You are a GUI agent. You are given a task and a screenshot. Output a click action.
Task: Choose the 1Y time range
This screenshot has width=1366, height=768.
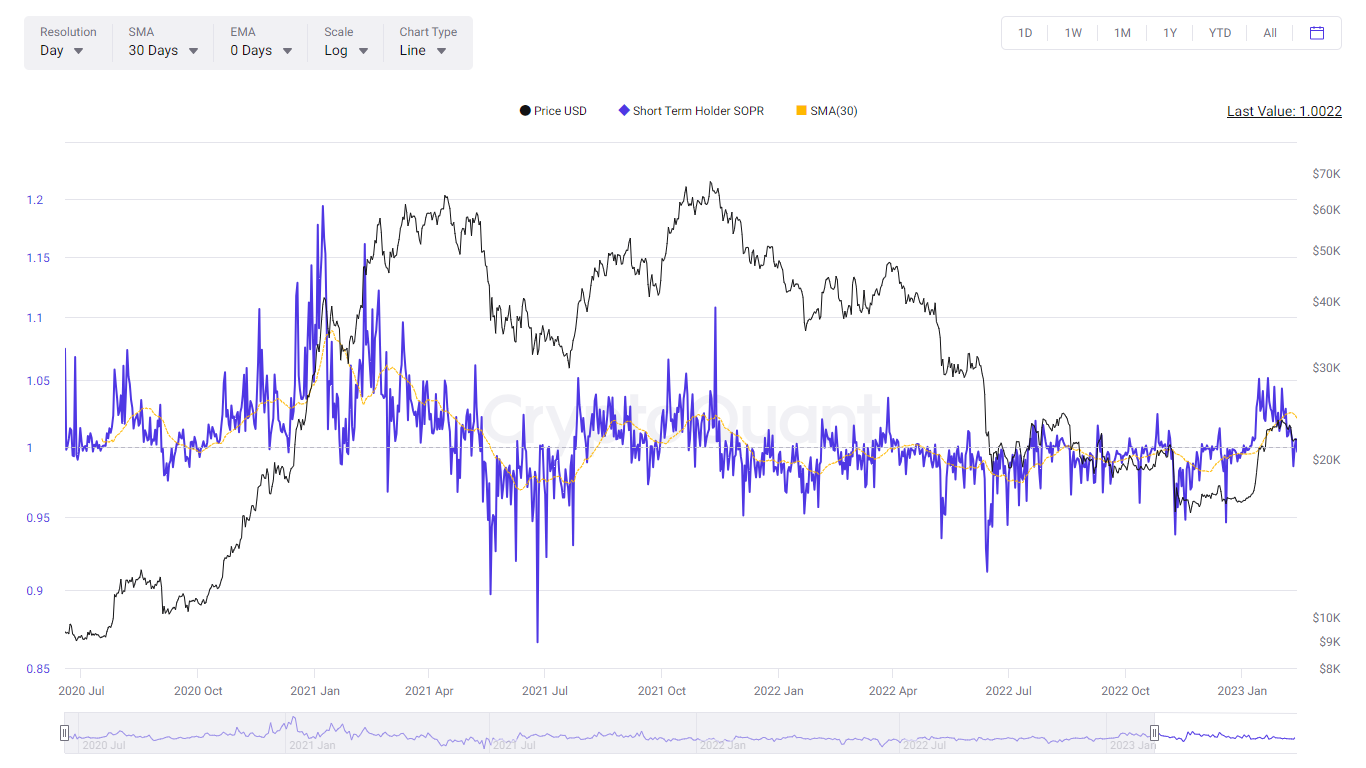(1170, 33)
